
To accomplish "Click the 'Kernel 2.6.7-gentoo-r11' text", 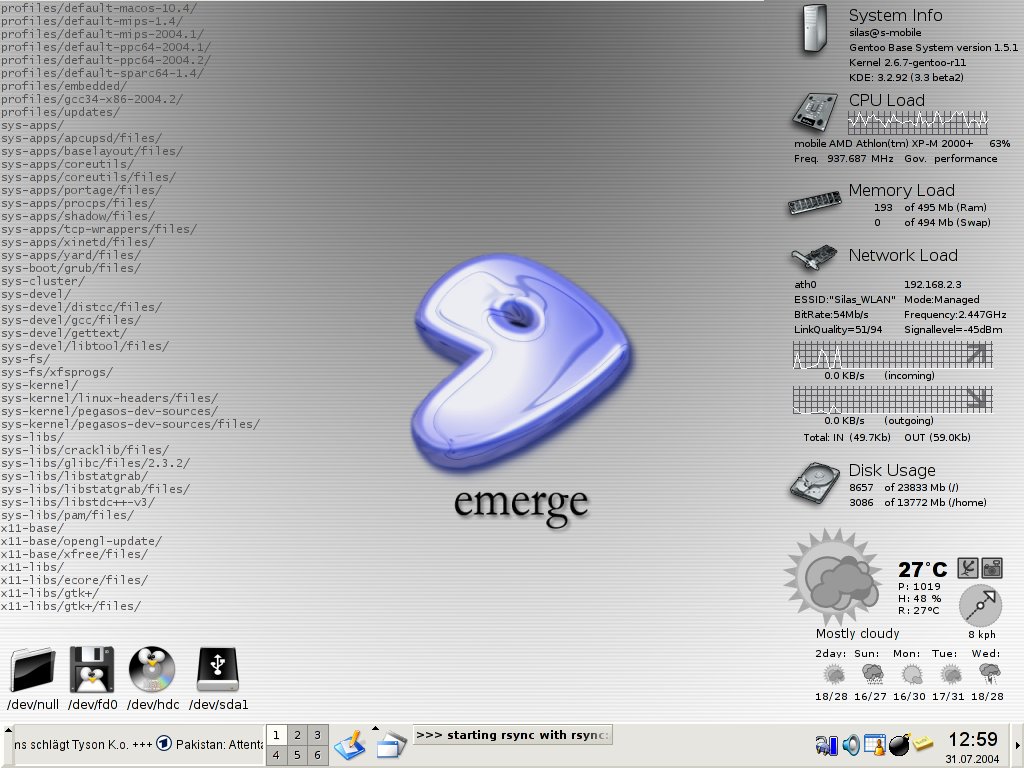I will pos(907,63).
